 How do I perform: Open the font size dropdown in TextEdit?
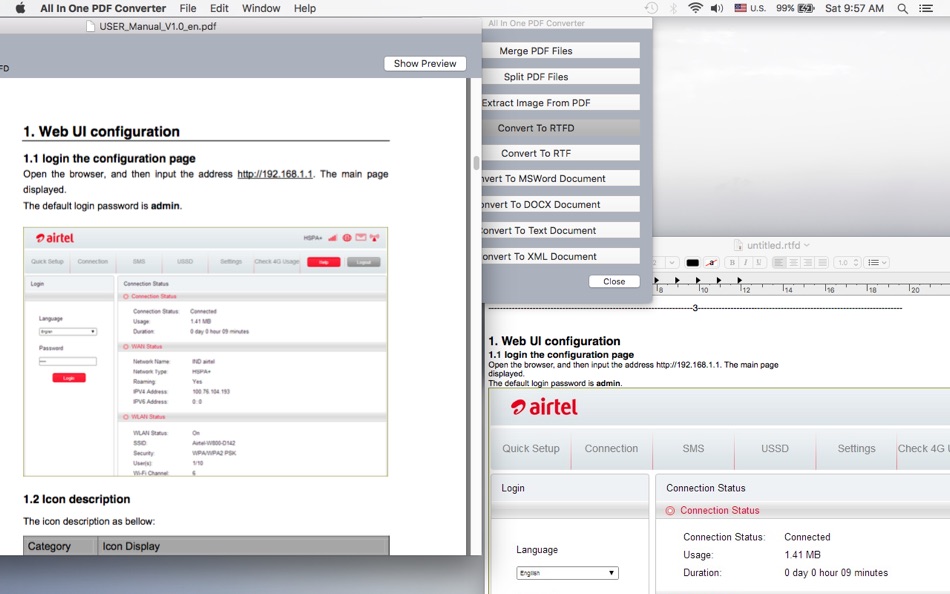[671, 262]
